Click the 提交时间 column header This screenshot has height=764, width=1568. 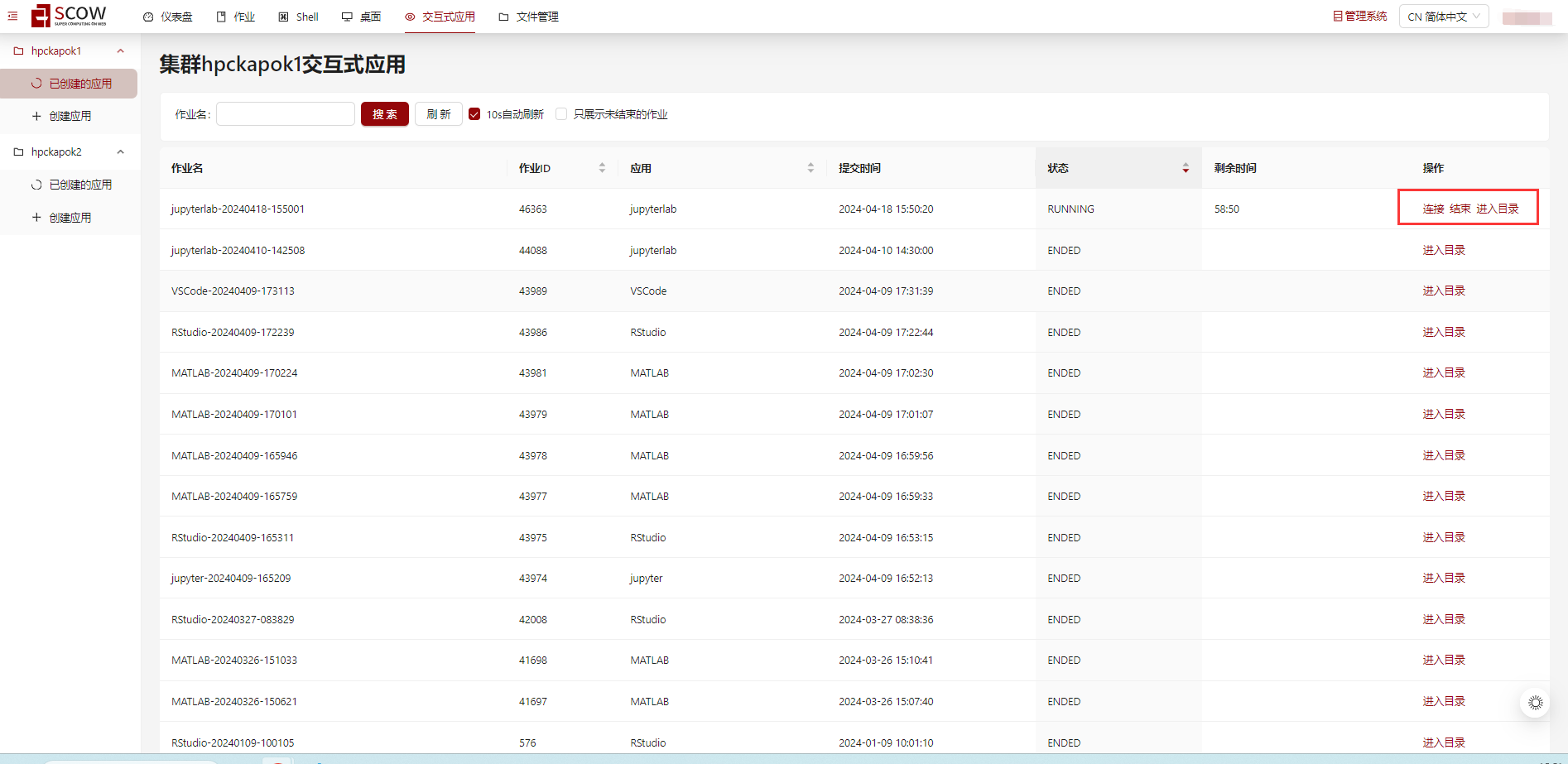(859, 168)
